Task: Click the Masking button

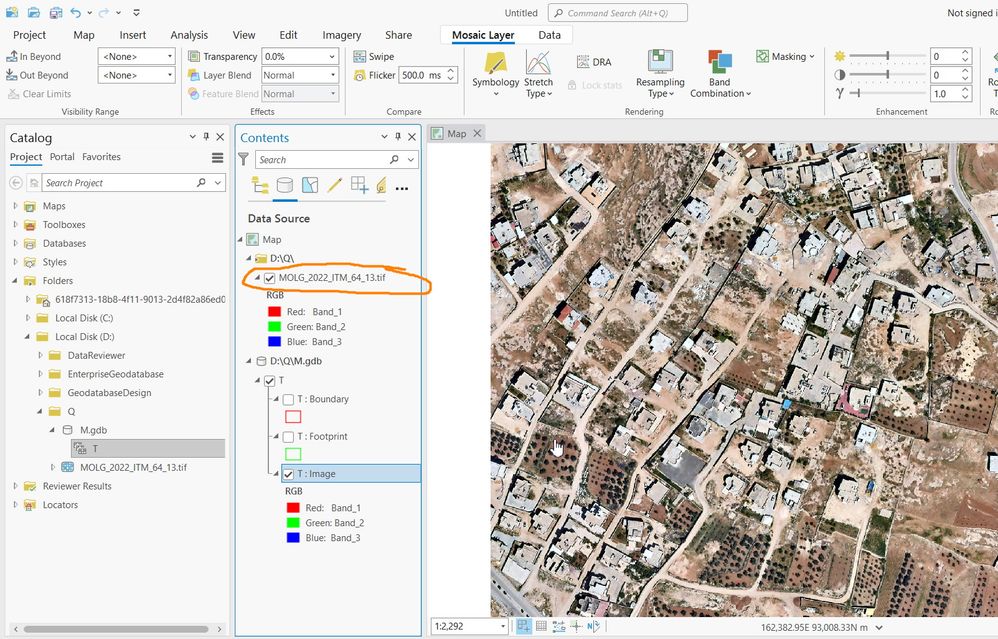Action: click(x=785, y=57)
